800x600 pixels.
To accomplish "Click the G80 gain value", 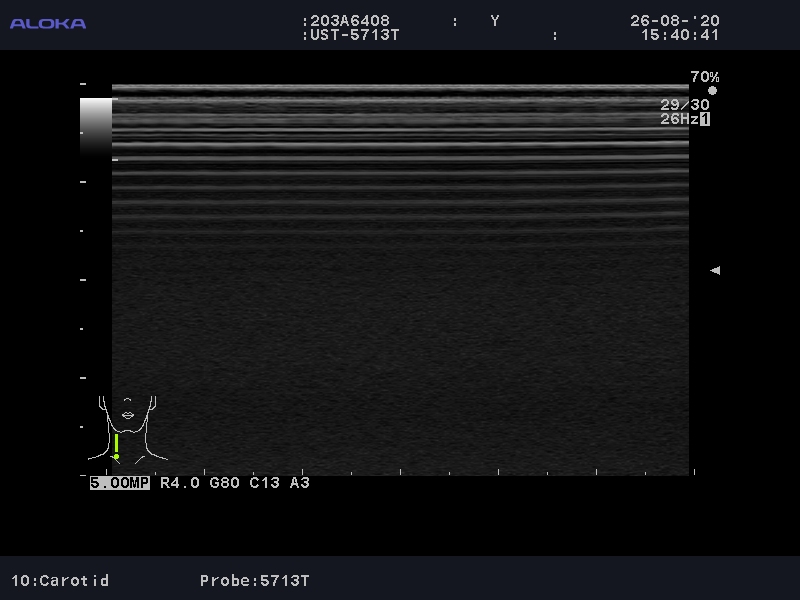I will coord(225,483).
